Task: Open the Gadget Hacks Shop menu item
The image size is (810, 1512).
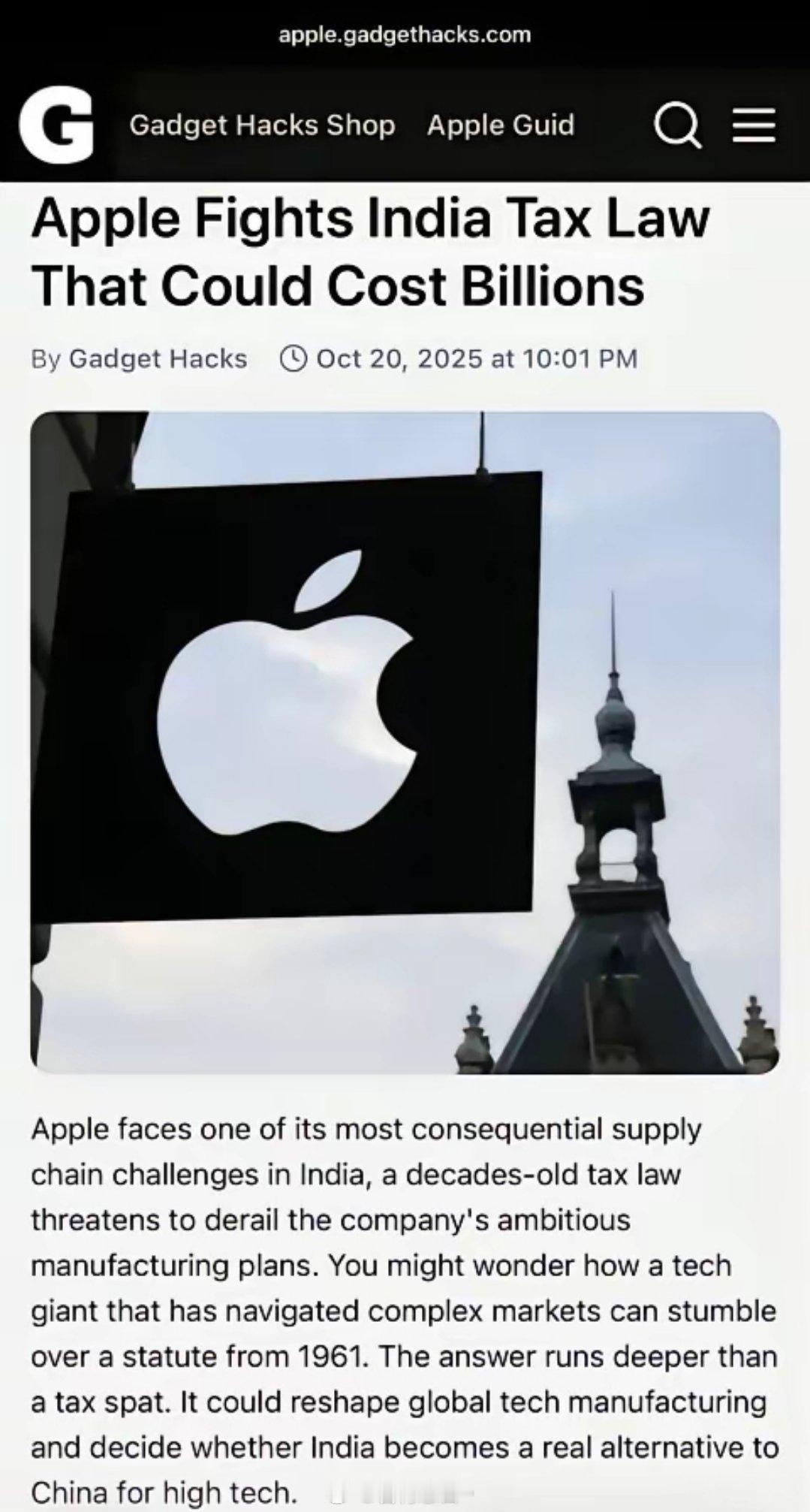Action: click(262, 125)
